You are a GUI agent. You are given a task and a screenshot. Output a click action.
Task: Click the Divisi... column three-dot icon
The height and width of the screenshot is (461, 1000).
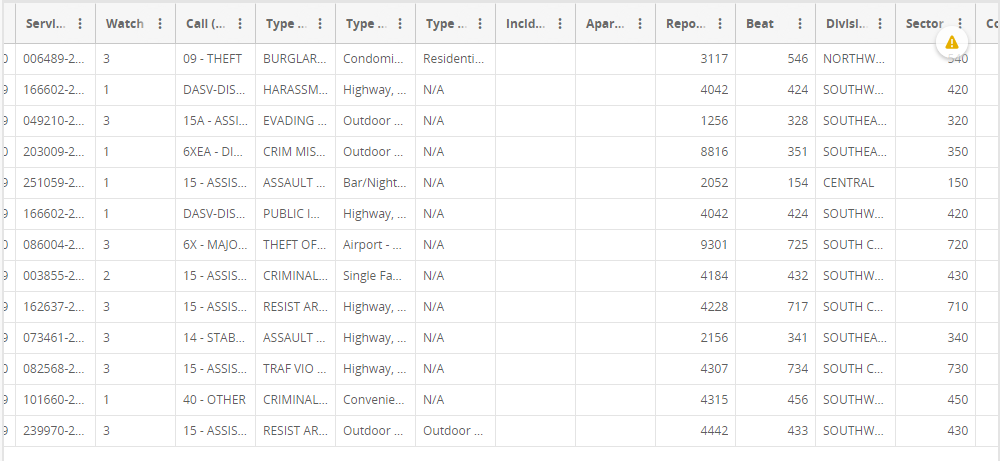pyautogui.click(x=880, y=24)
